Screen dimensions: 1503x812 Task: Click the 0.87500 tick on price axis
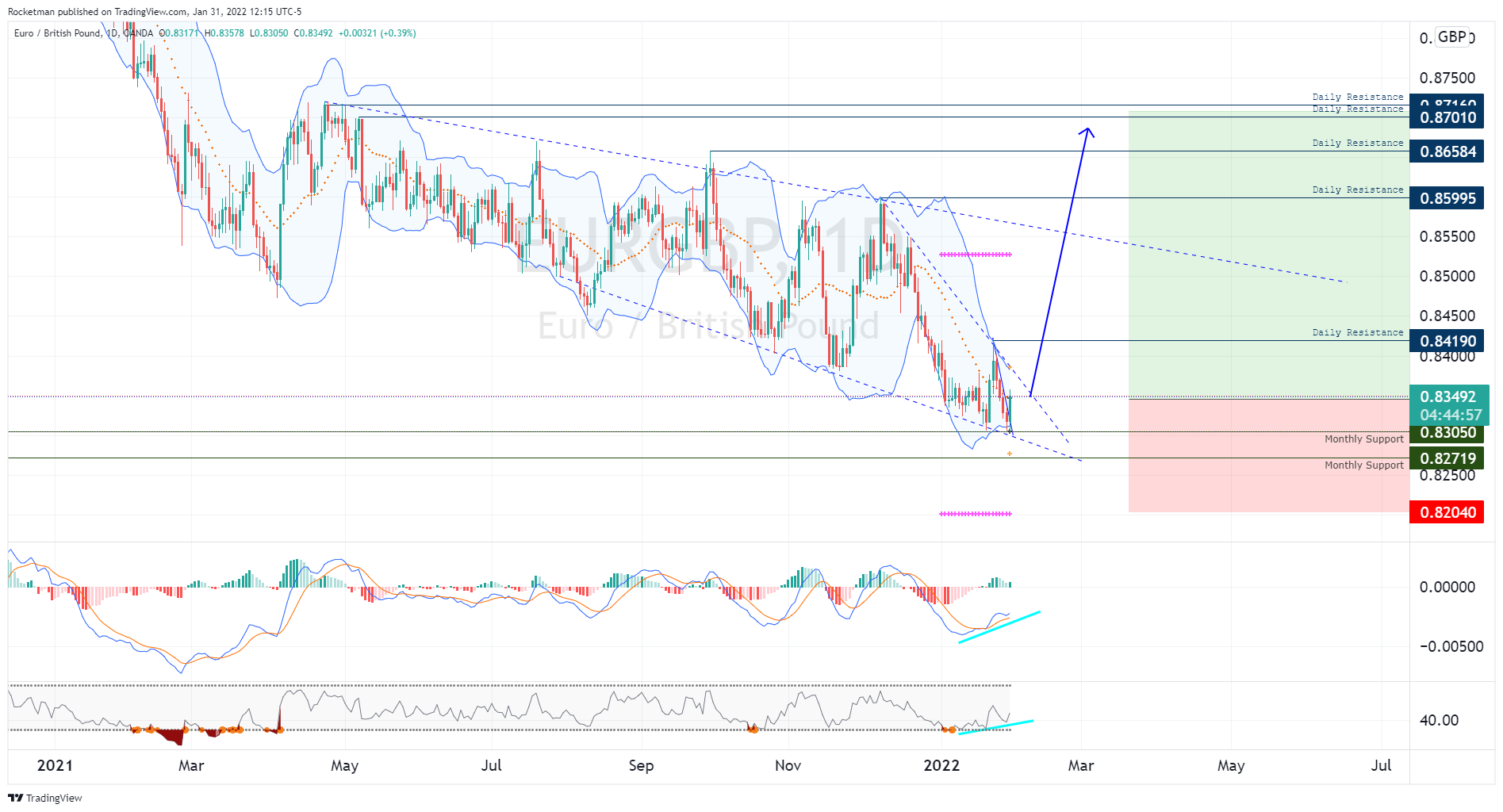1447,78
